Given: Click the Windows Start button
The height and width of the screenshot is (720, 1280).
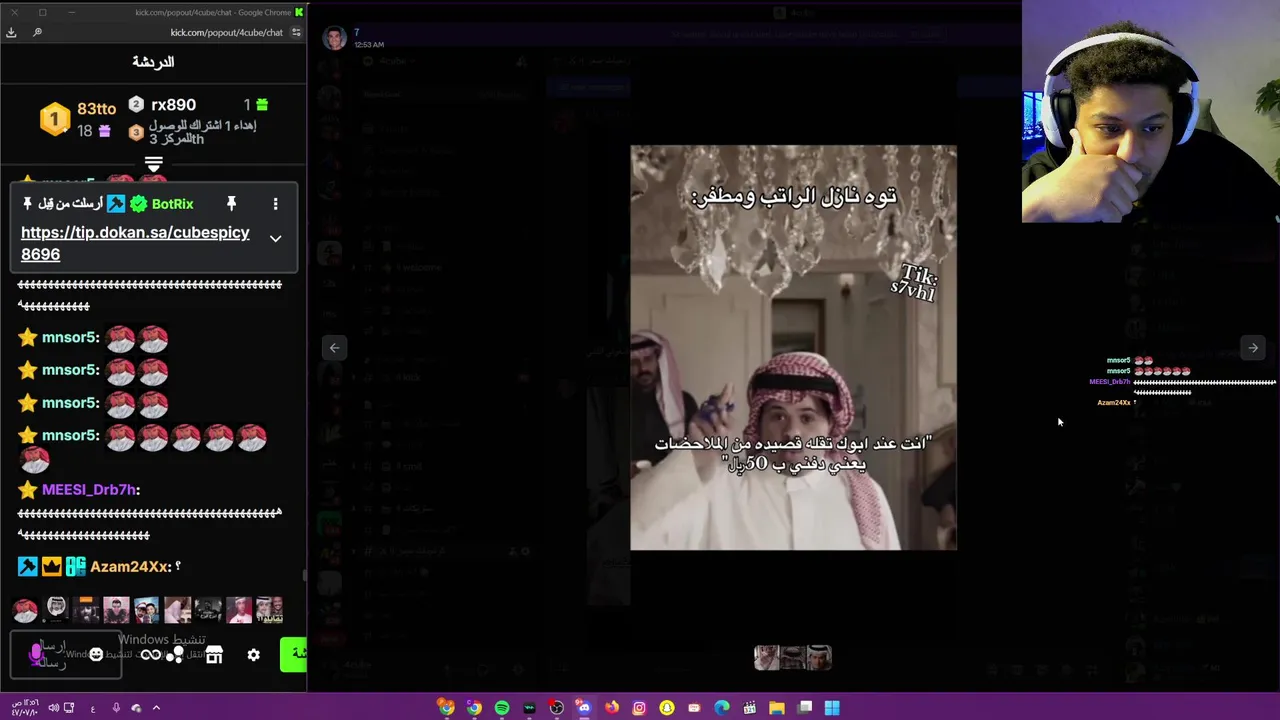Looking at the screenshot, I should (832, 707).
